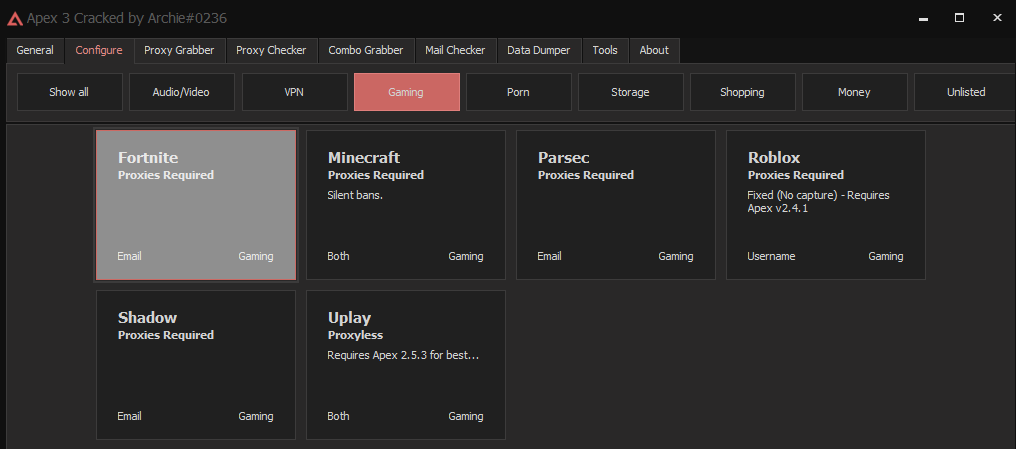The image size is (1016, 449).
Task: Select the Minecraft card
Action: click(406, 205)
